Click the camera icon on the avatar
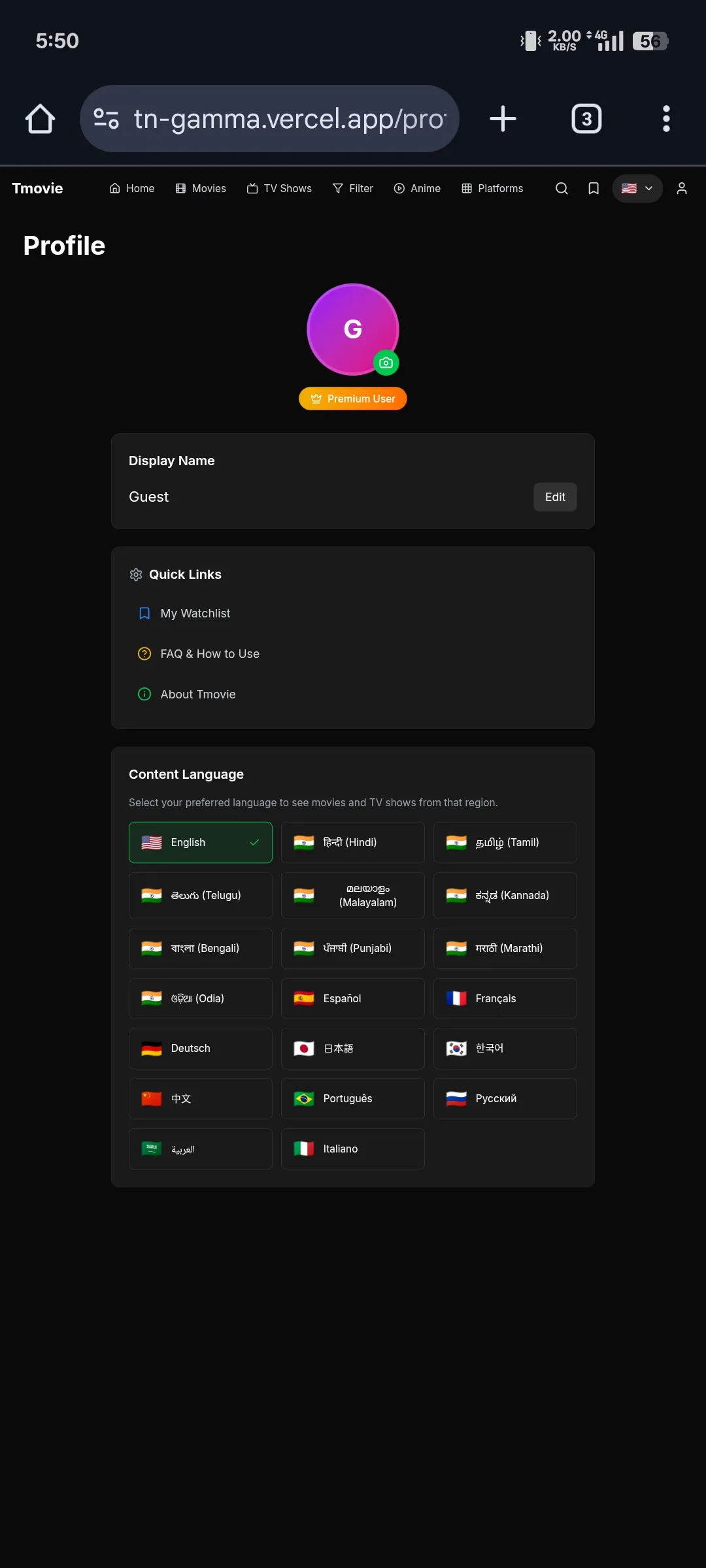Screen dimensions: 706x1568 pyautogui.click(x=386, y=362)
